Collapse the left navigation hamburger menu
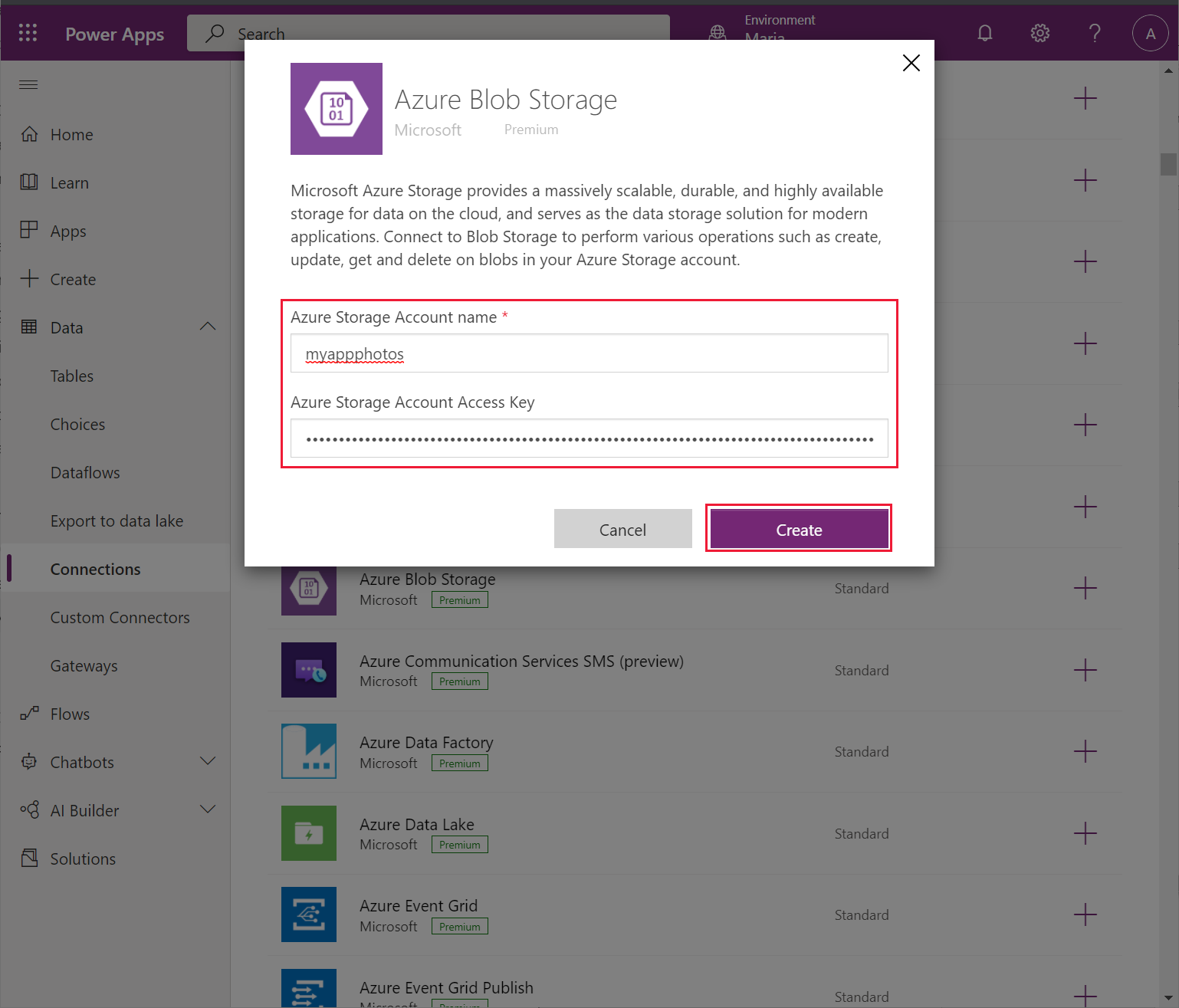The width and height of the screenshot is (1179, 1008). 28,84
